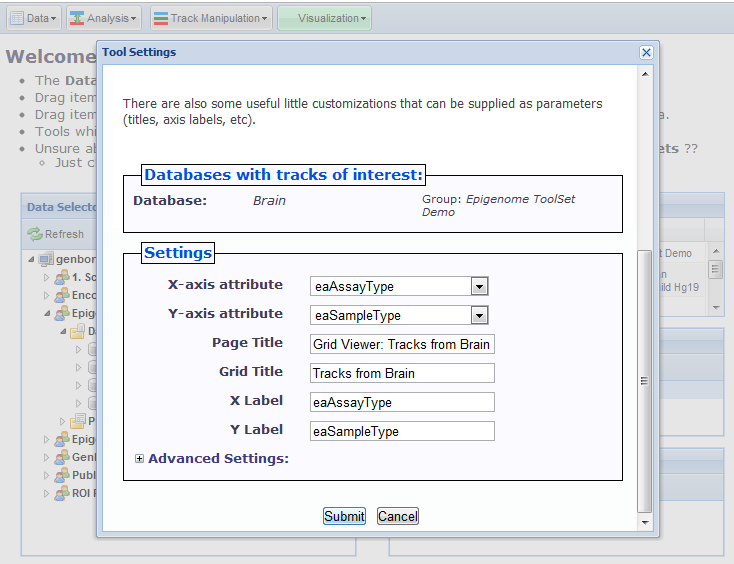Screen dimensions: 734x564
Task: Expand the Advanced Settings section
Action: pyautogui.click(x=139, y=459)
